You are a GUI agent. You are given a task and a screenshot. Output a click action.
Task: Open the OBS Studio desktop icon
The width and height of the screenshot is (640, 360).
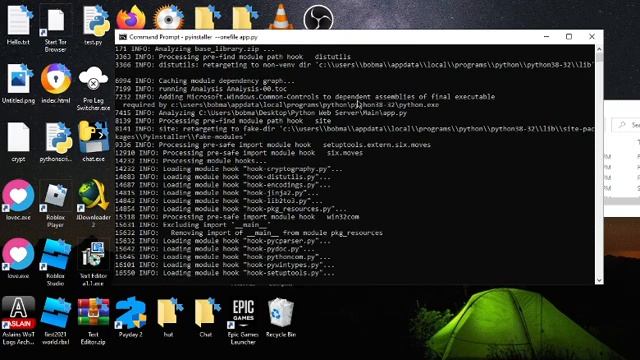pyautogui.click(x=318, y=18)
